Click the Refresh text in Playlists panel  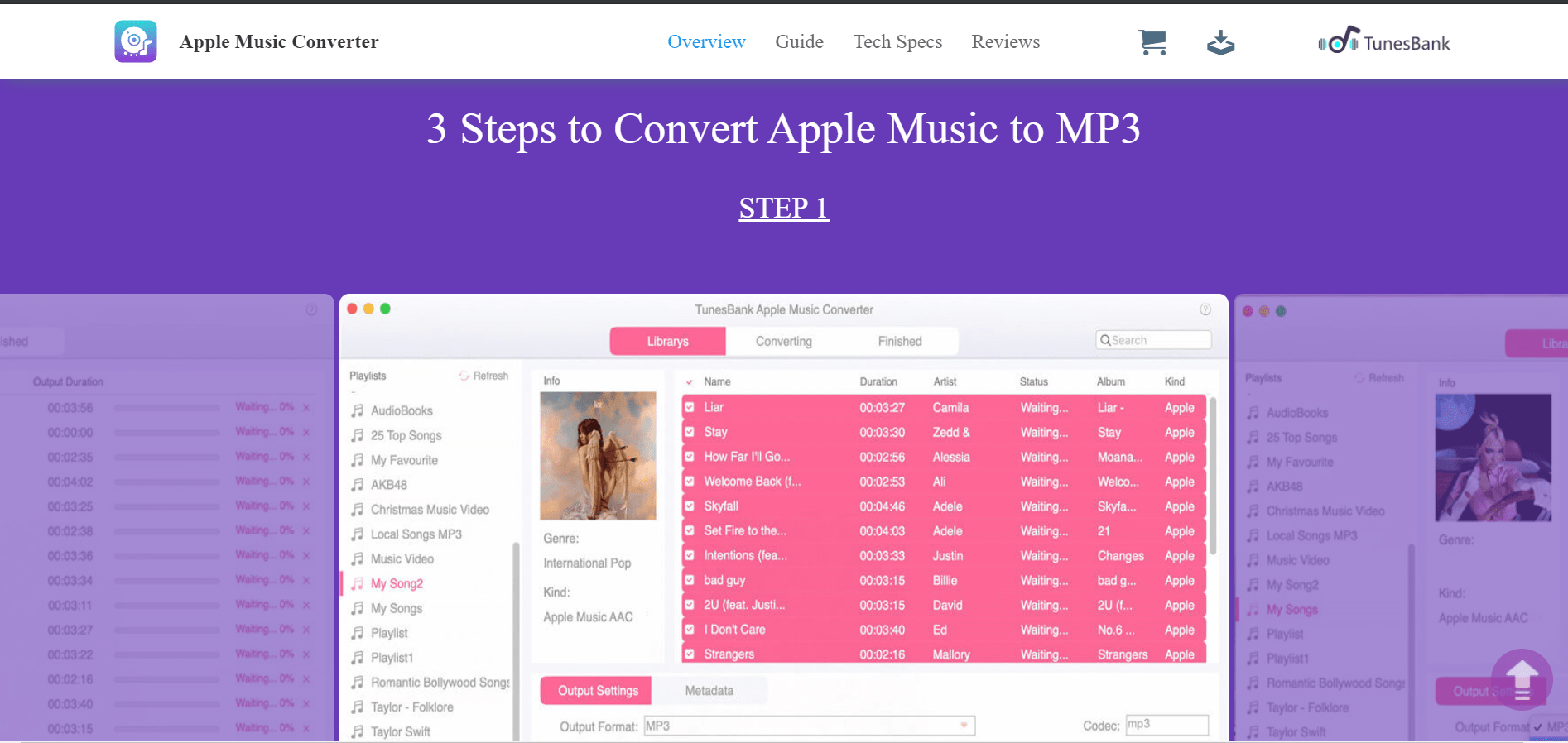(491, 376)
